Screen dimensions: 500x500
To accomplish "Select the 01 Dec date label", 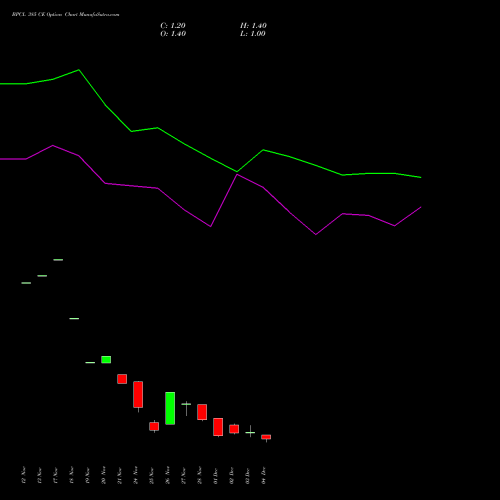I will pyautogui.click(x=216, y=475).
